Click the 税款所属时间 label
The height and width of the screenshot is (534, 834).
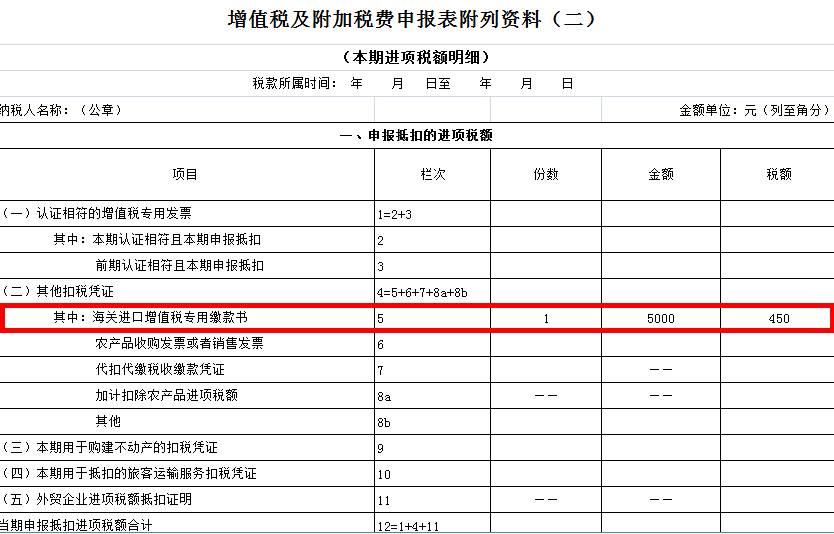tap(295, 84)
